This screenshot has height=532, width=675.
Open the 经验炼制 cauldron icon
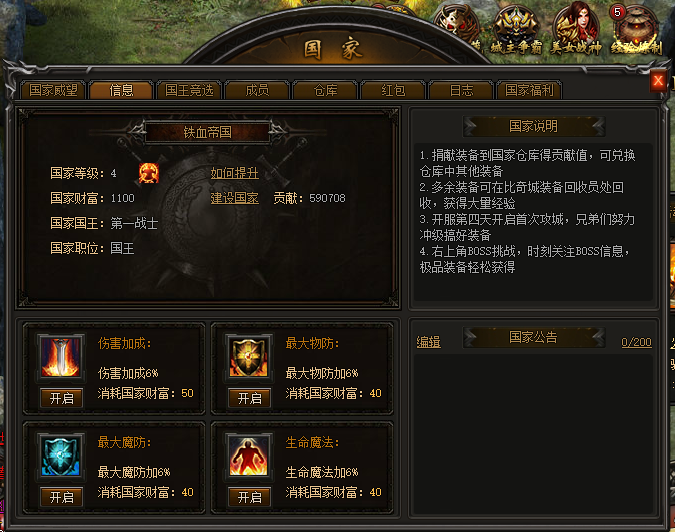click(636, 29)
